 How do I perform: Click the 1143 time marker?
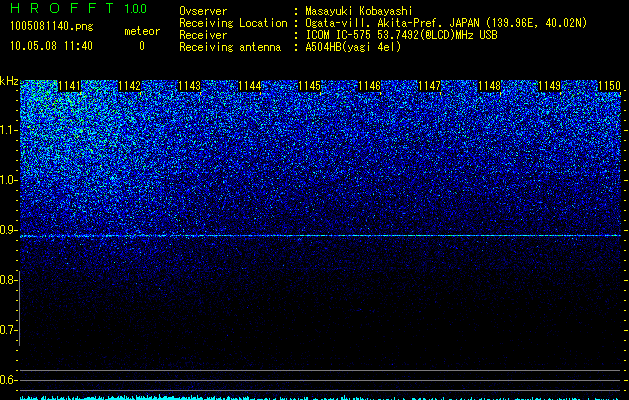(189, 86)
